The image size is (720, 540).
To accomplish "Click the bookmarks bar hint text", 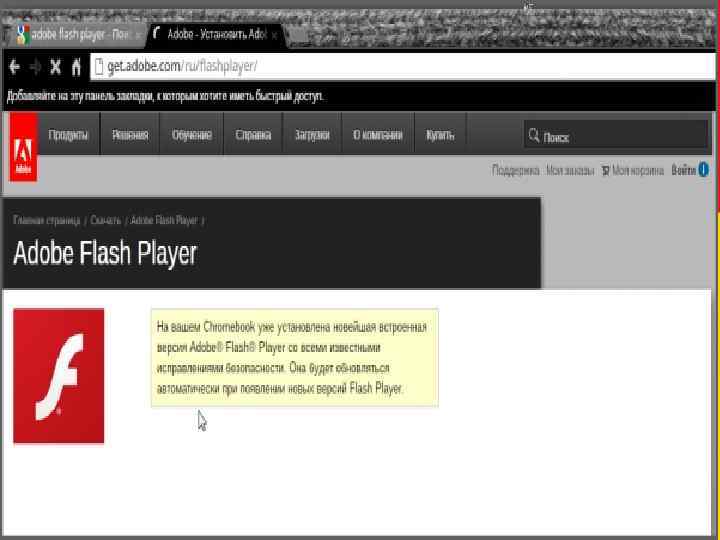I will pyautogui.click(x=165, y=96).
